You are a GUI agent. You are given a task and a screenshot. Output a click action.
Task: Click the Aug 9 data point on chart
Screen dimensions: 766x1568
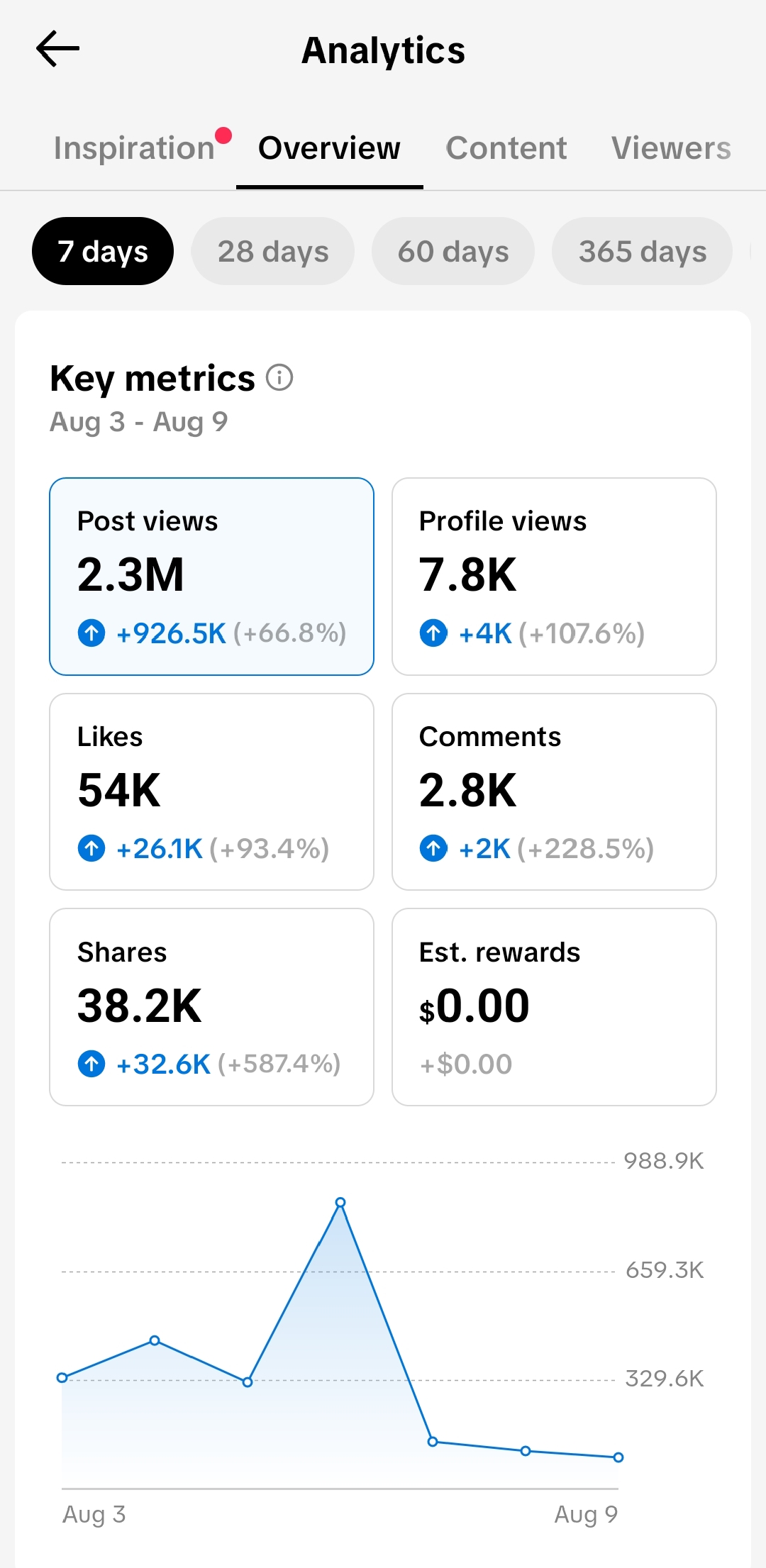pos(618,1457)
